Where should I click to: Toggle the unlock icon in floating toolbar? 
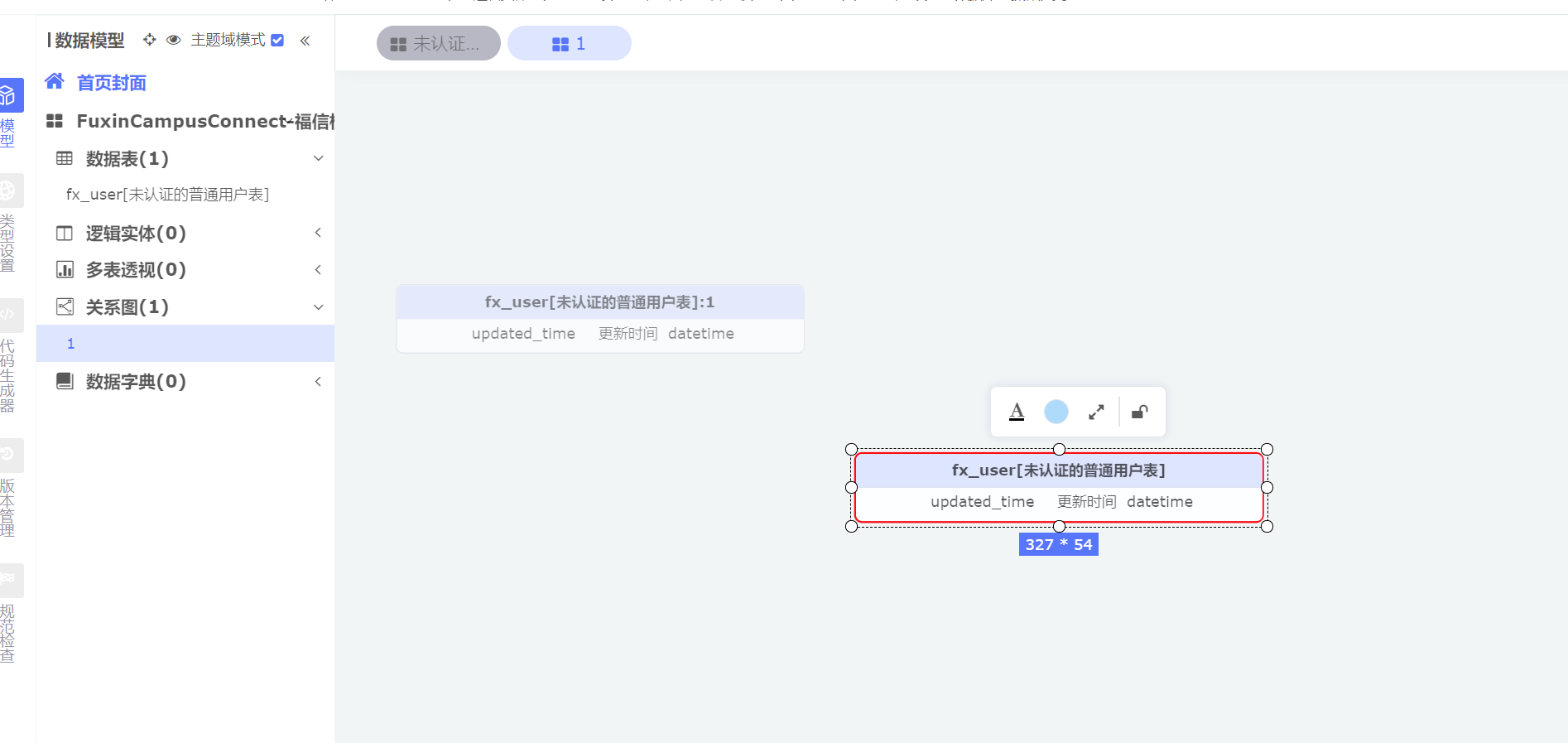(x=1140, y=412)
